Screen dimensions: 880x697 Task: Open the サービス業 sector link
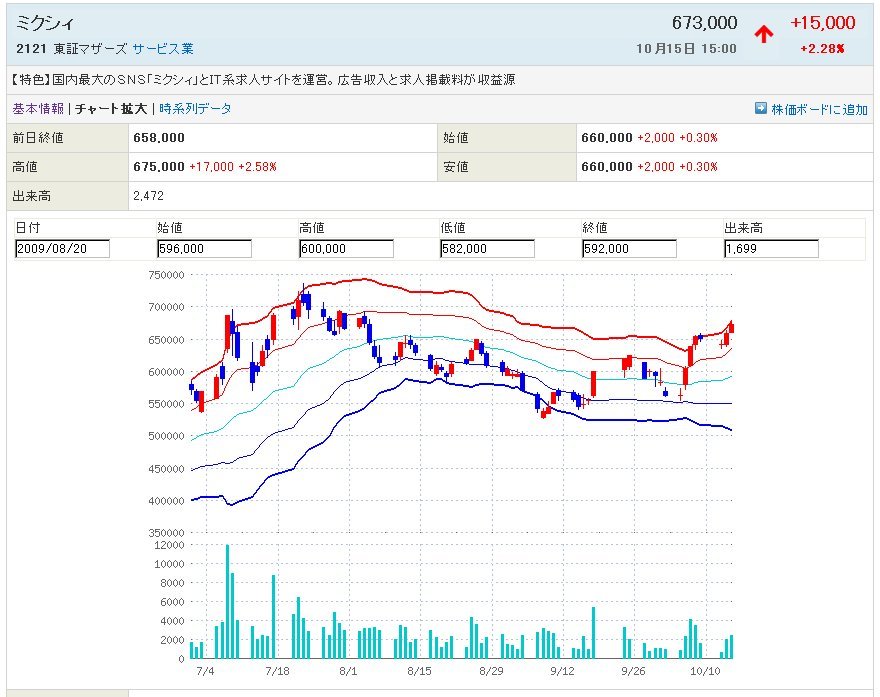(163, 48)
